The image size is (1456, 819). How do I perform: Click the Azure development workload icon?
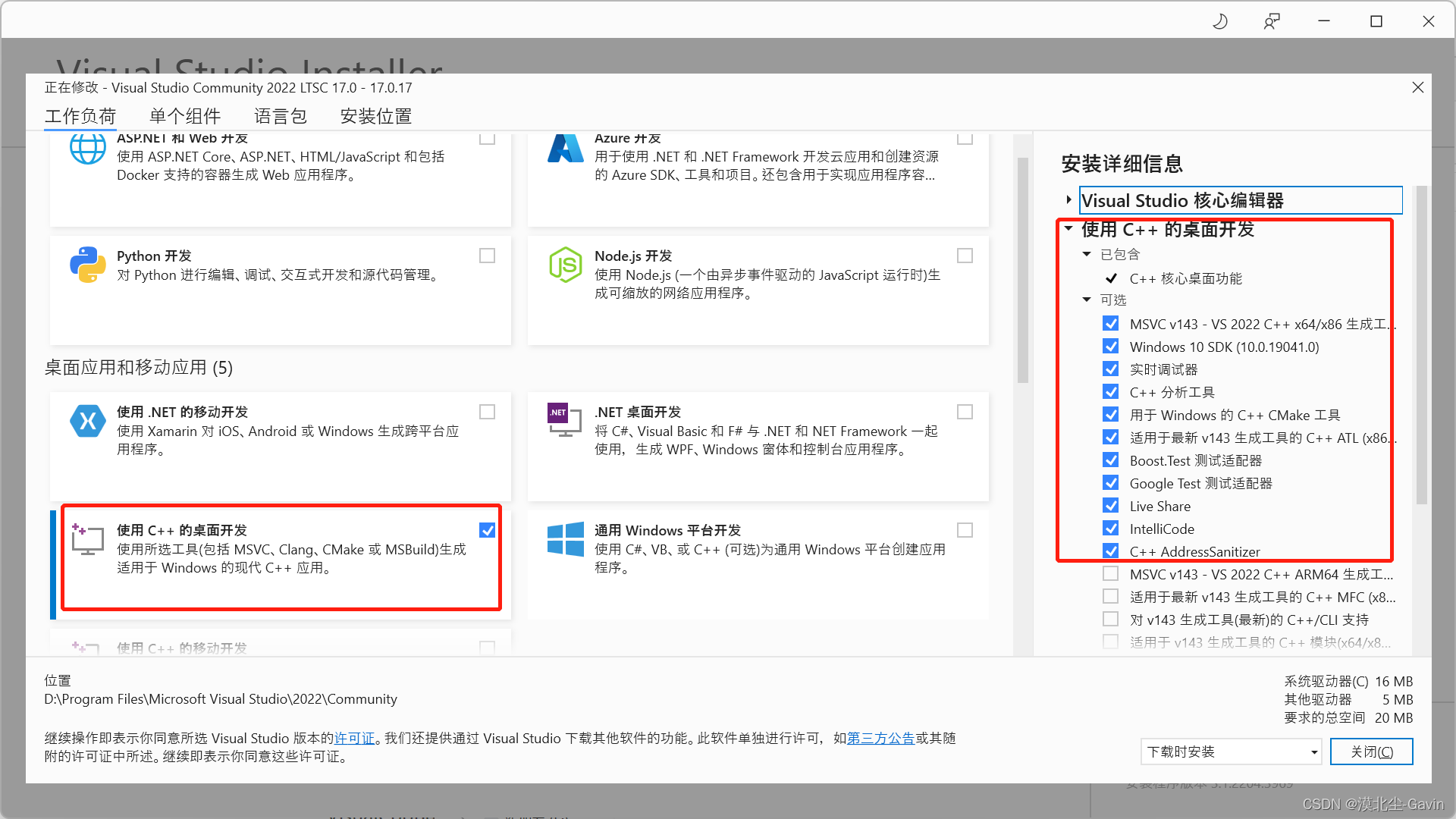click(565, 149)
